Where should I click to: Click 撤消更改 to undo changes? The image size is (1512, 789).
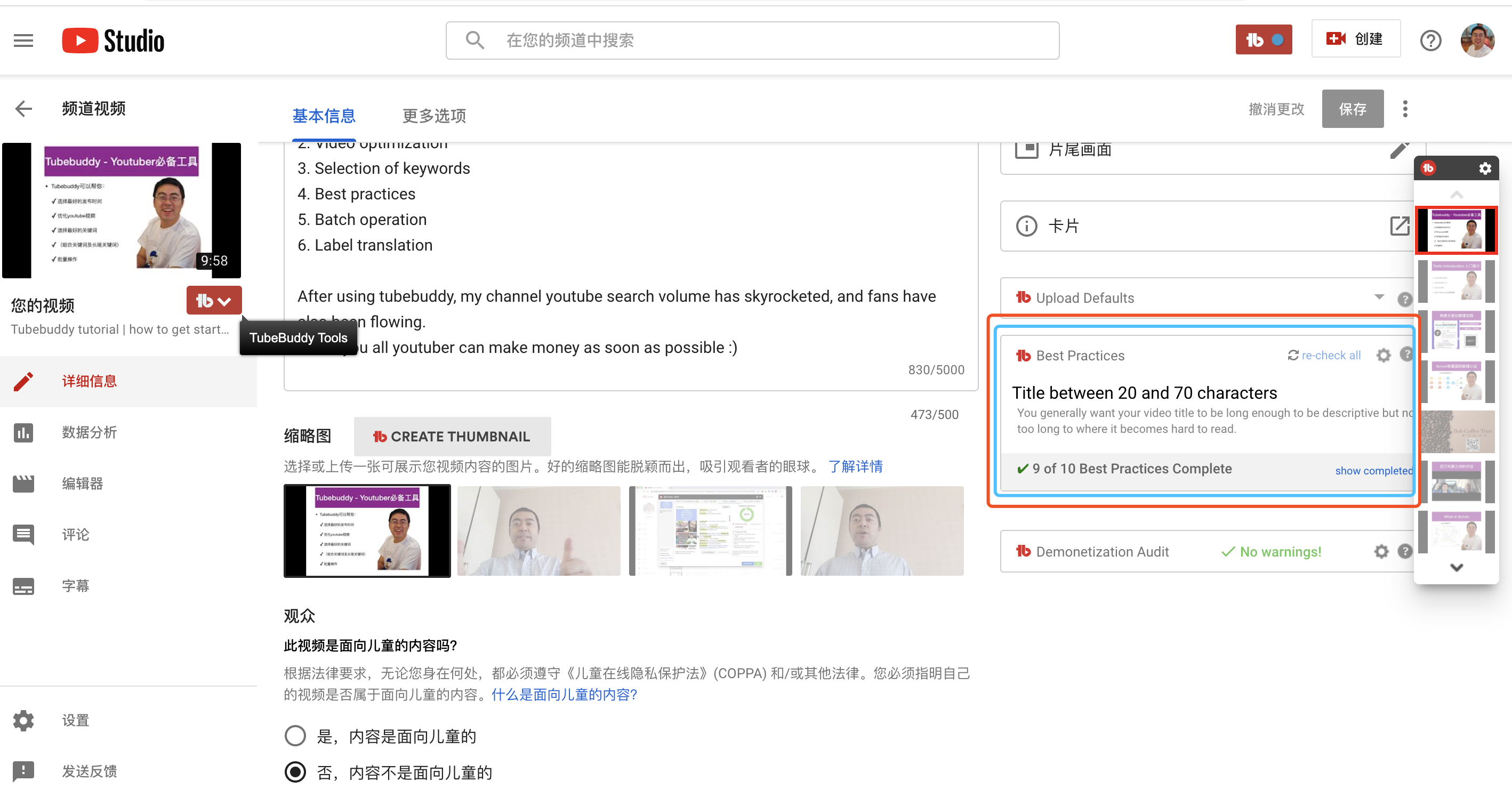tap(1276, 109)
